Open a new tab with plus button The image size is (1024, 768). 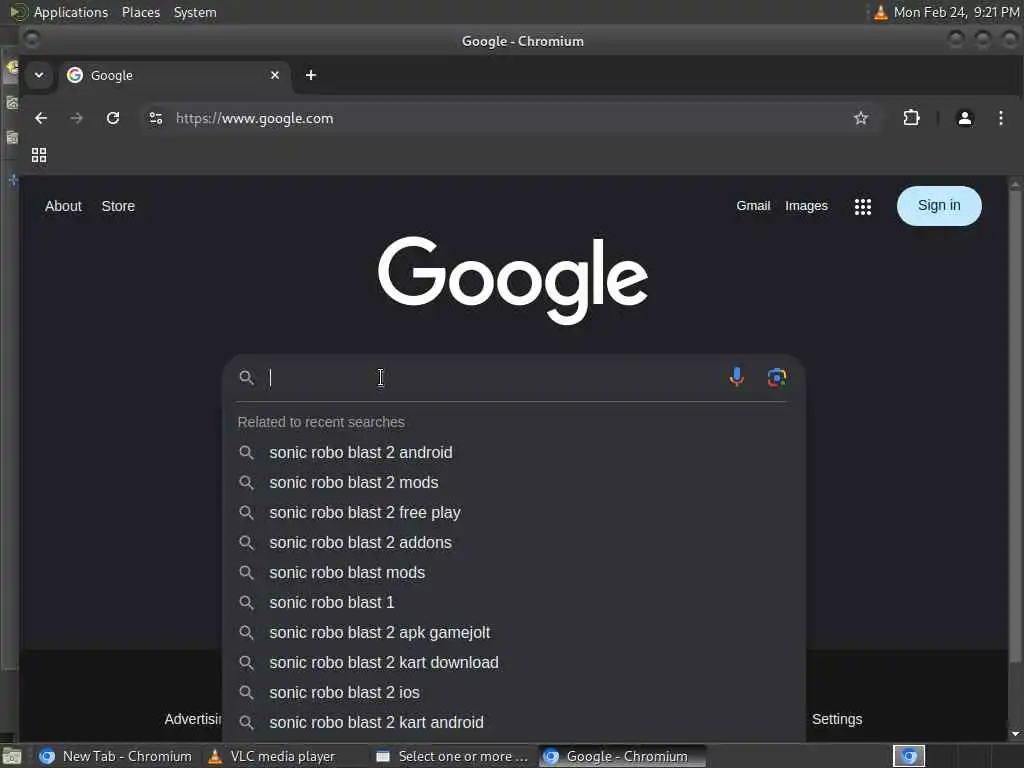point(311,75)
